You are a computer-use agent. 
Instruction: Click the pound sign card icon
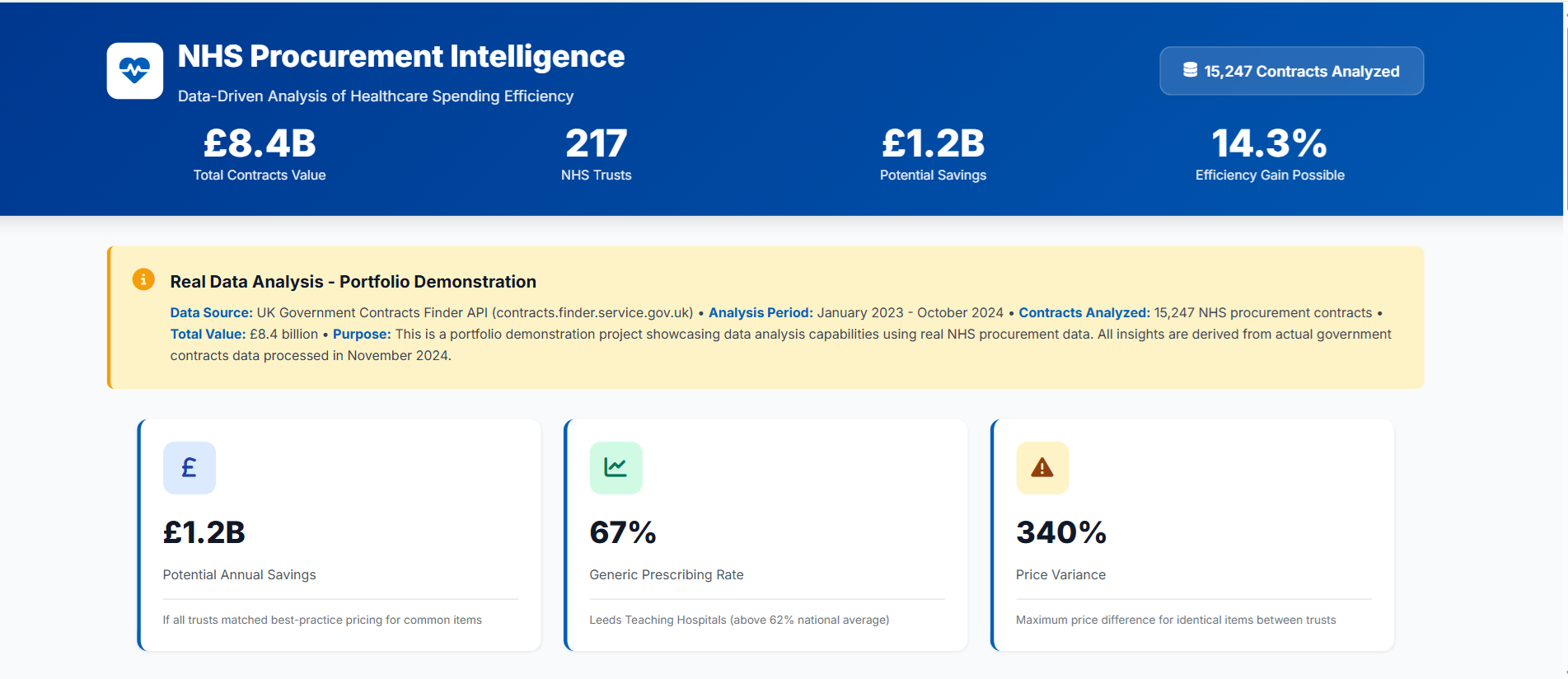[190, 468]
